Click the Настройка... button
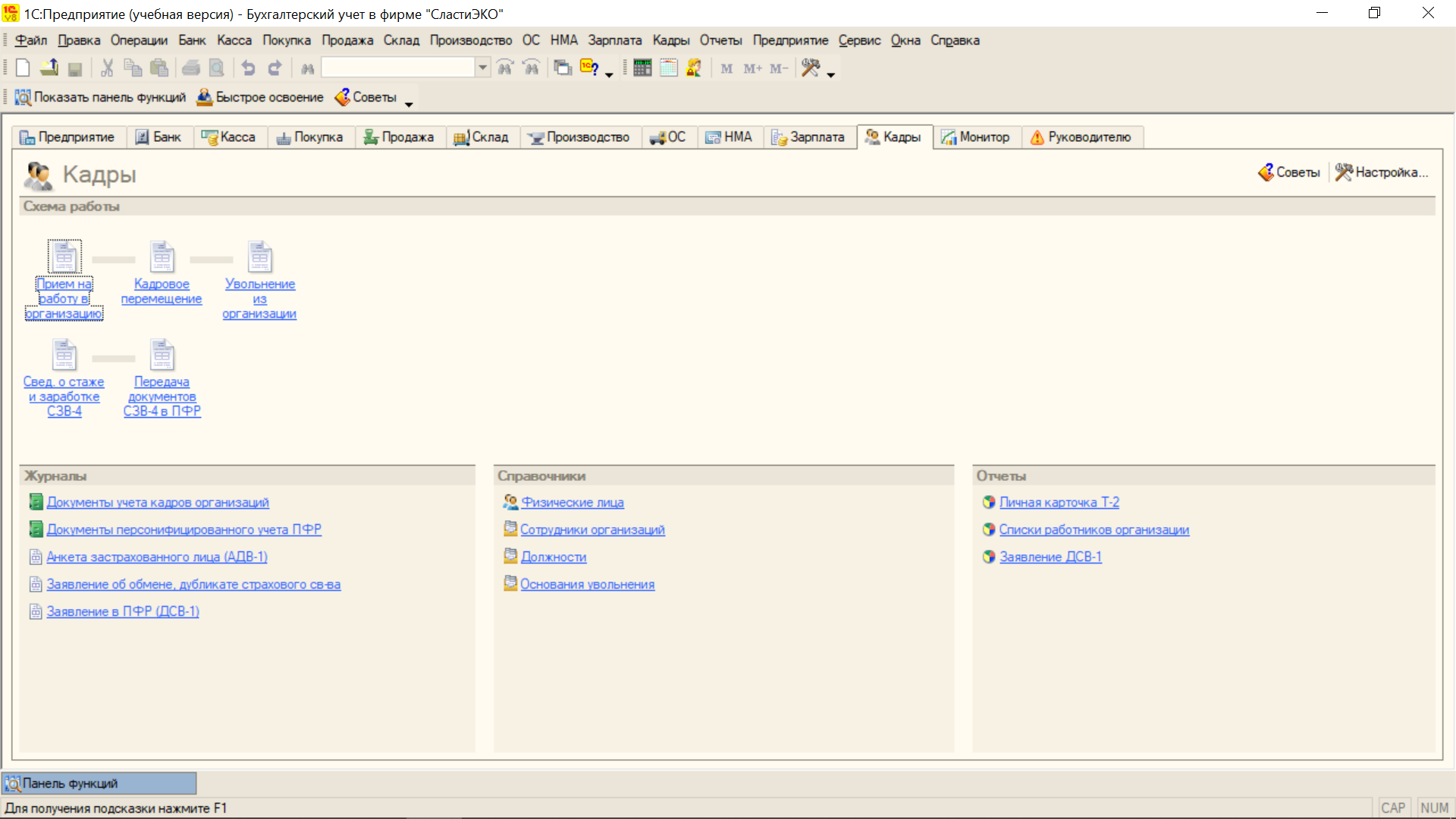Viewport: 1456px width, 819px height. [1382, 173]
